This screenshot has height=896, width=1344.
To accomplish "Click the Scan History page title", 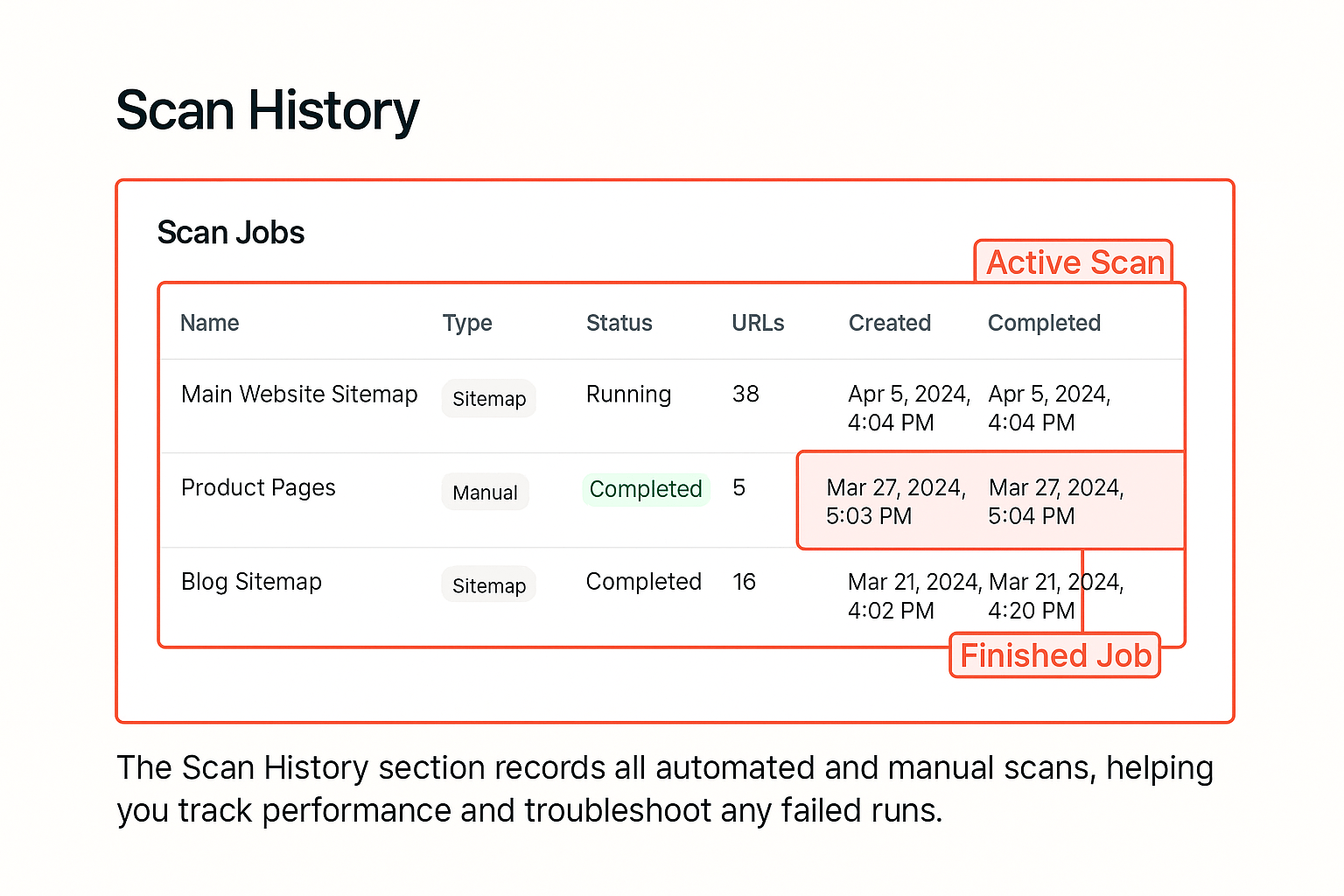I will (x=268, y=109).
